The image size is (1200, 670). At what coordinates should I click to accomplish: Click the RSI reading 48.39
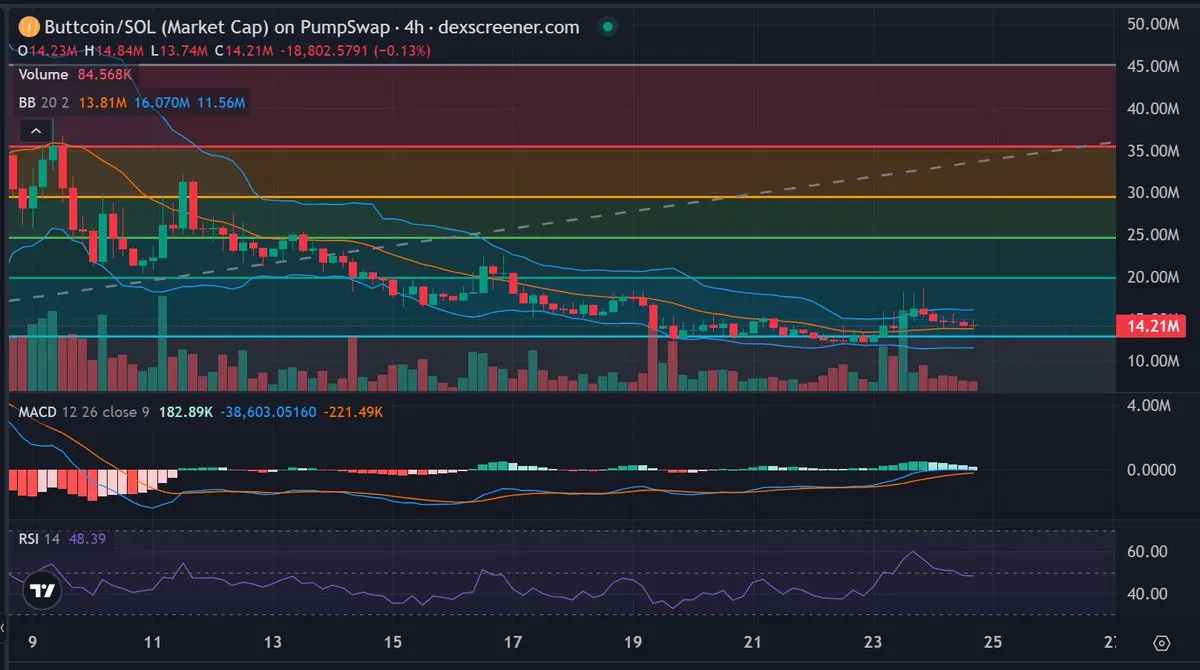(x=87, y=538)
